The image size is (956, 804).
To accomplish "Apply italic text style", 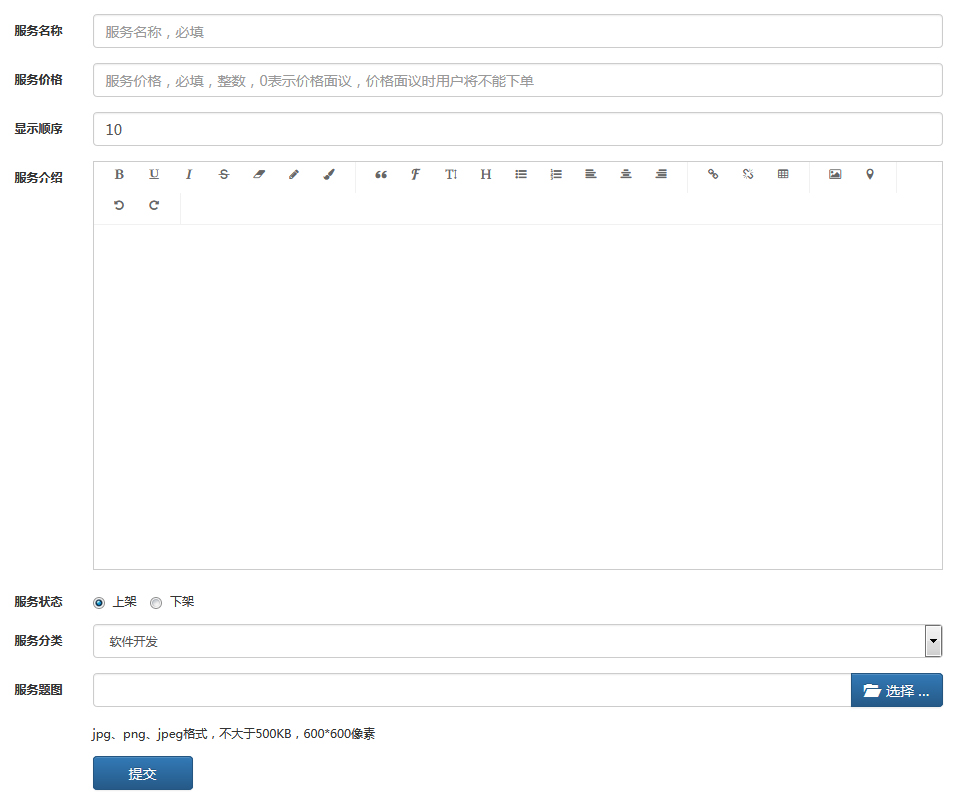I will [x=188, y=174].
